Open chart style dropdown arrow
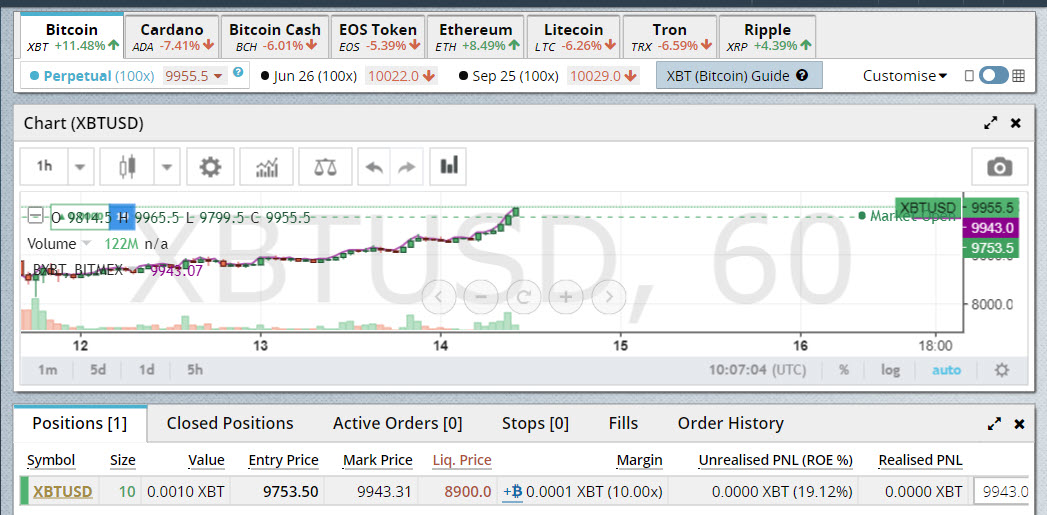The height and width of the screenshot is (515, 1047). 167,166
